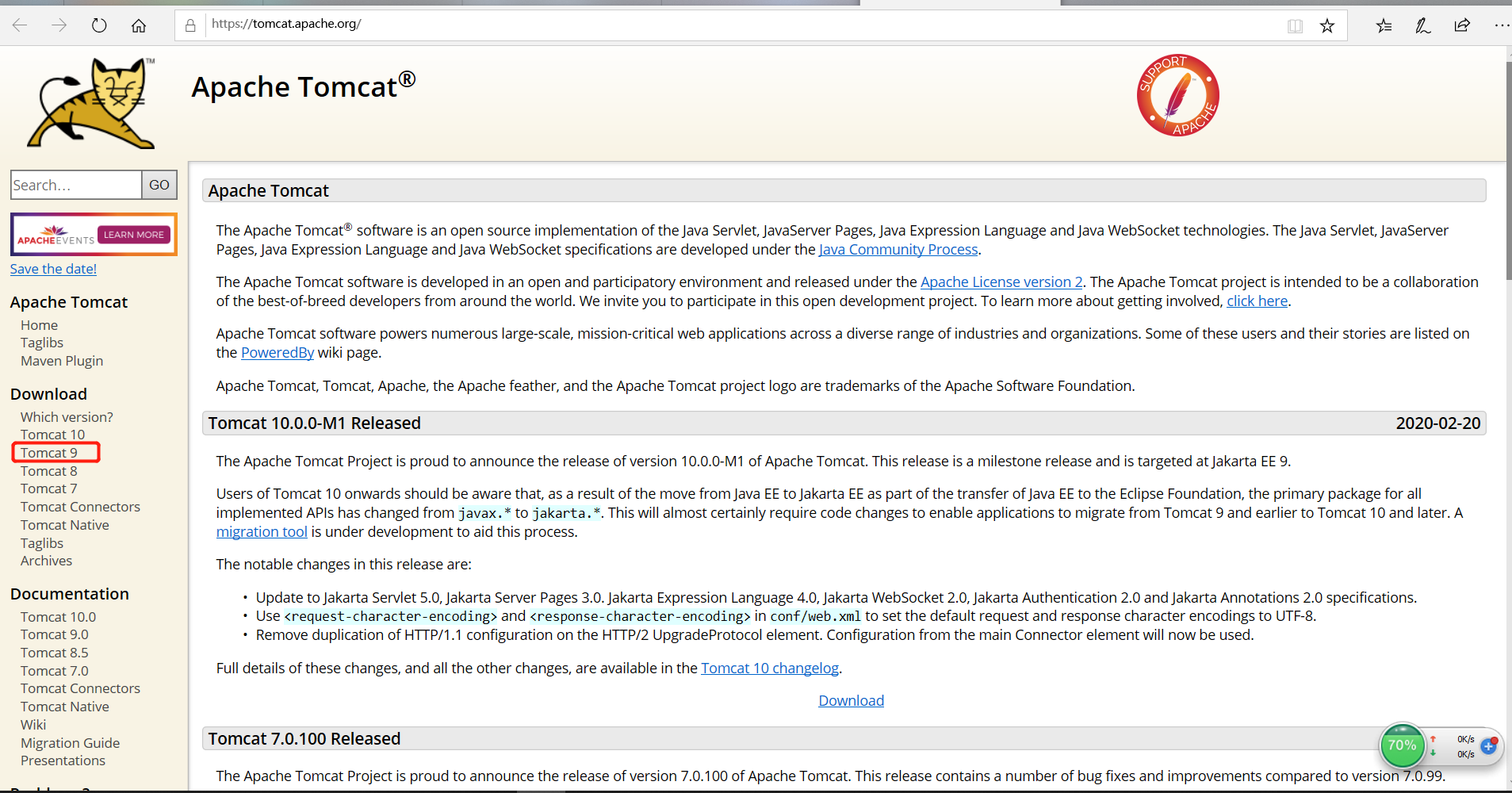This screenshot has width=1512, height=793.
Task: Open Taglibs under Apache Tomcat section
Action: tap(42, 343)
